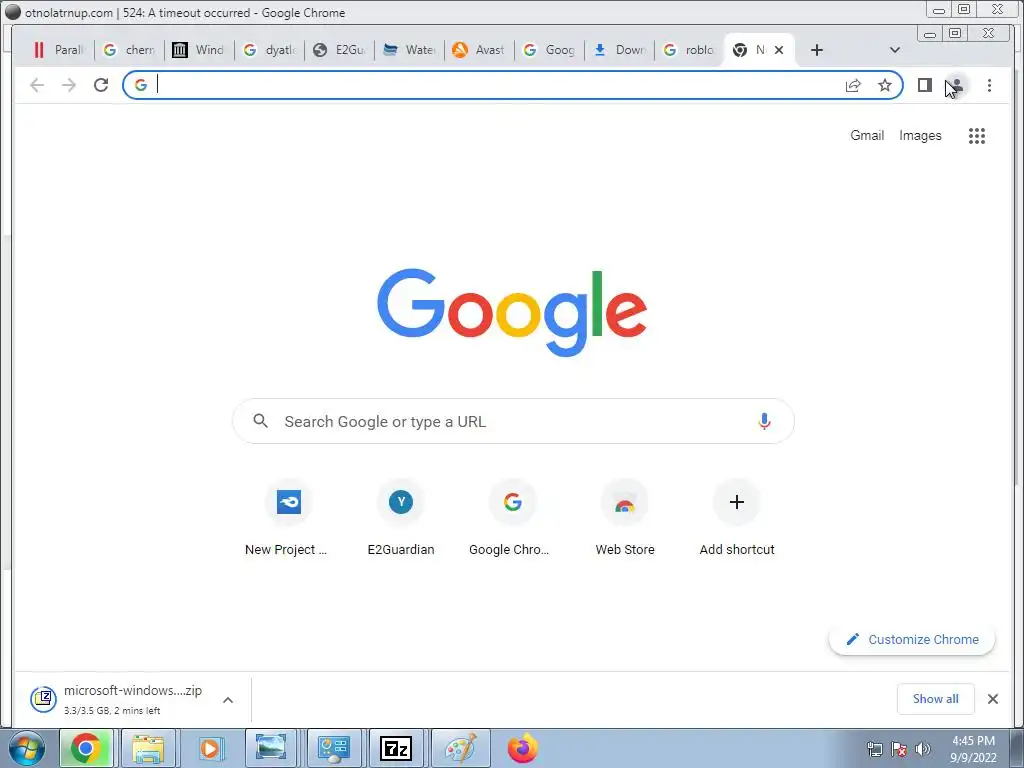The width and height of the screenshot is (1024, 768).
Task: Click the magnifier icon in the search box
Action: (261, 421)
